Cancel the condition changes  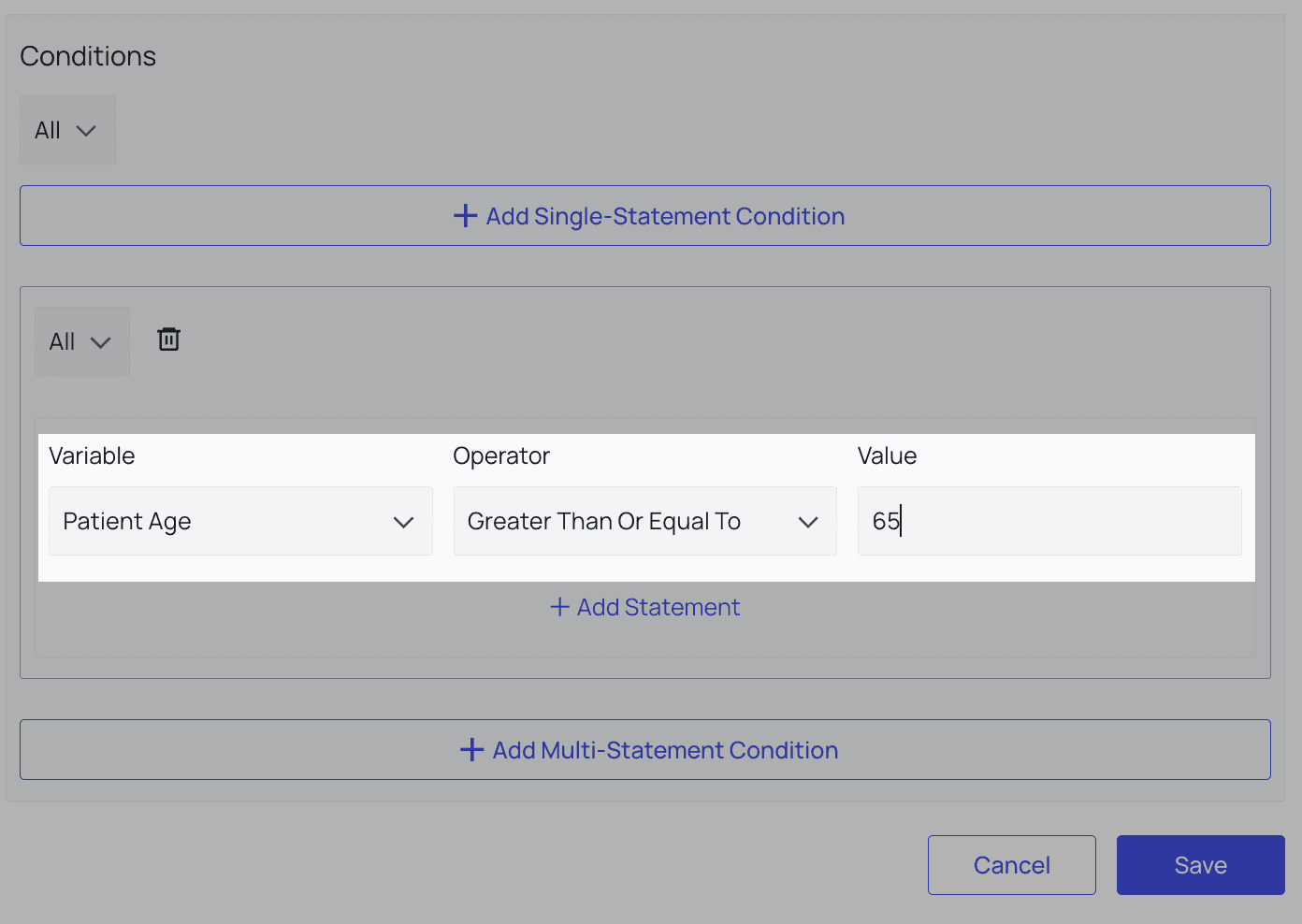pyautogui.click(x=1011, y=865)
